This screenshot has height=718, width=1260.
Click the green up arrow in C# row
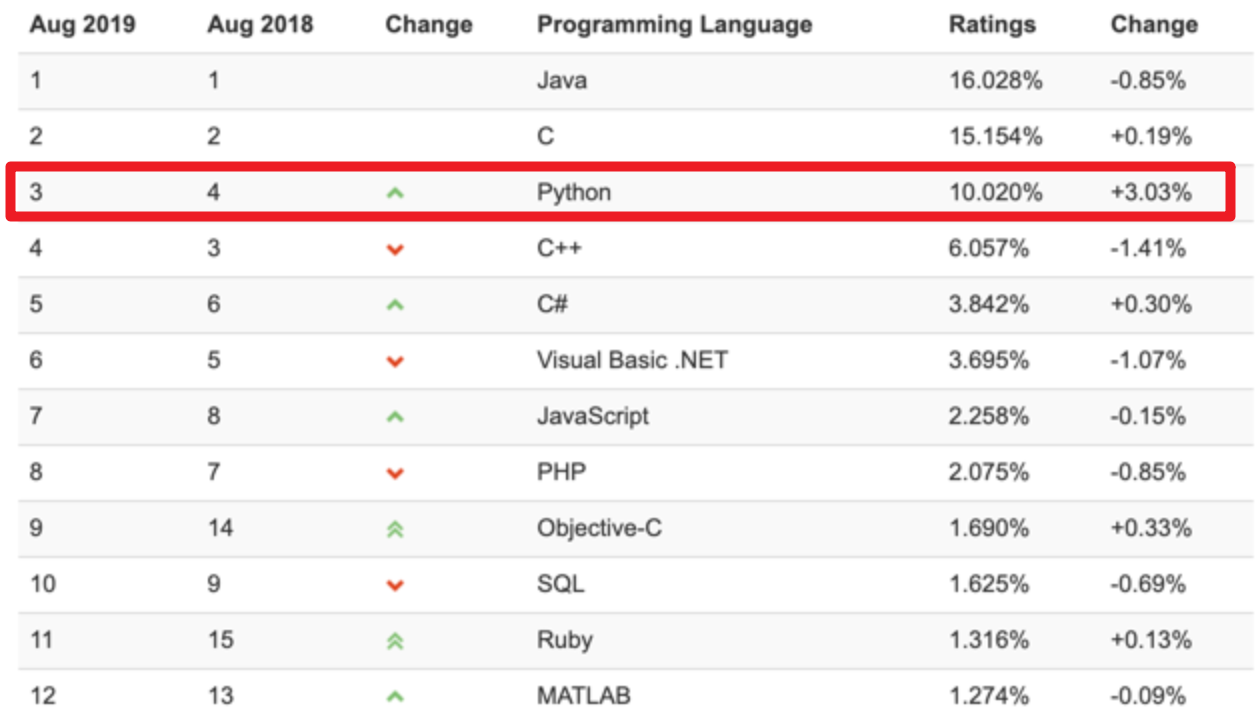click(395, 304)
